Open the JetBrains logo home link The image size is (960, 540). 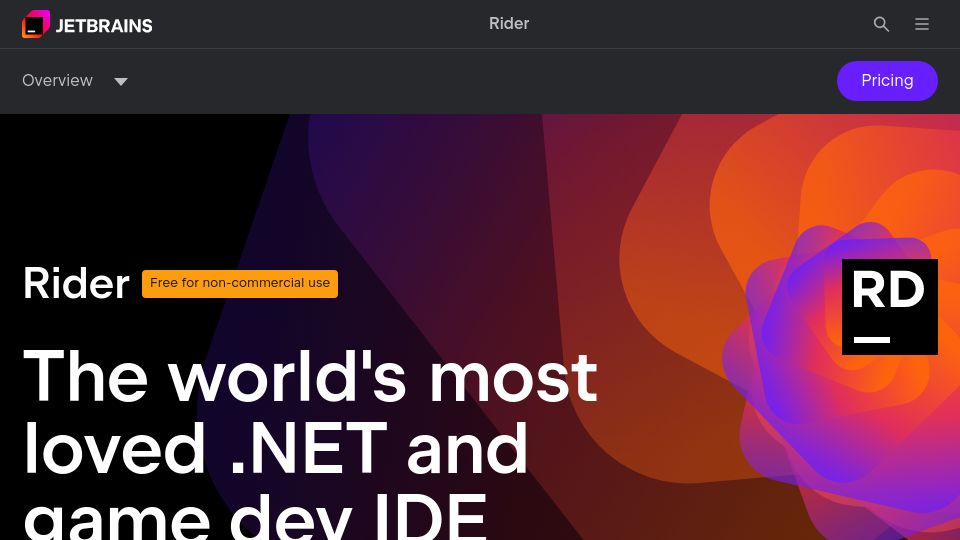(x=87, y=24)
